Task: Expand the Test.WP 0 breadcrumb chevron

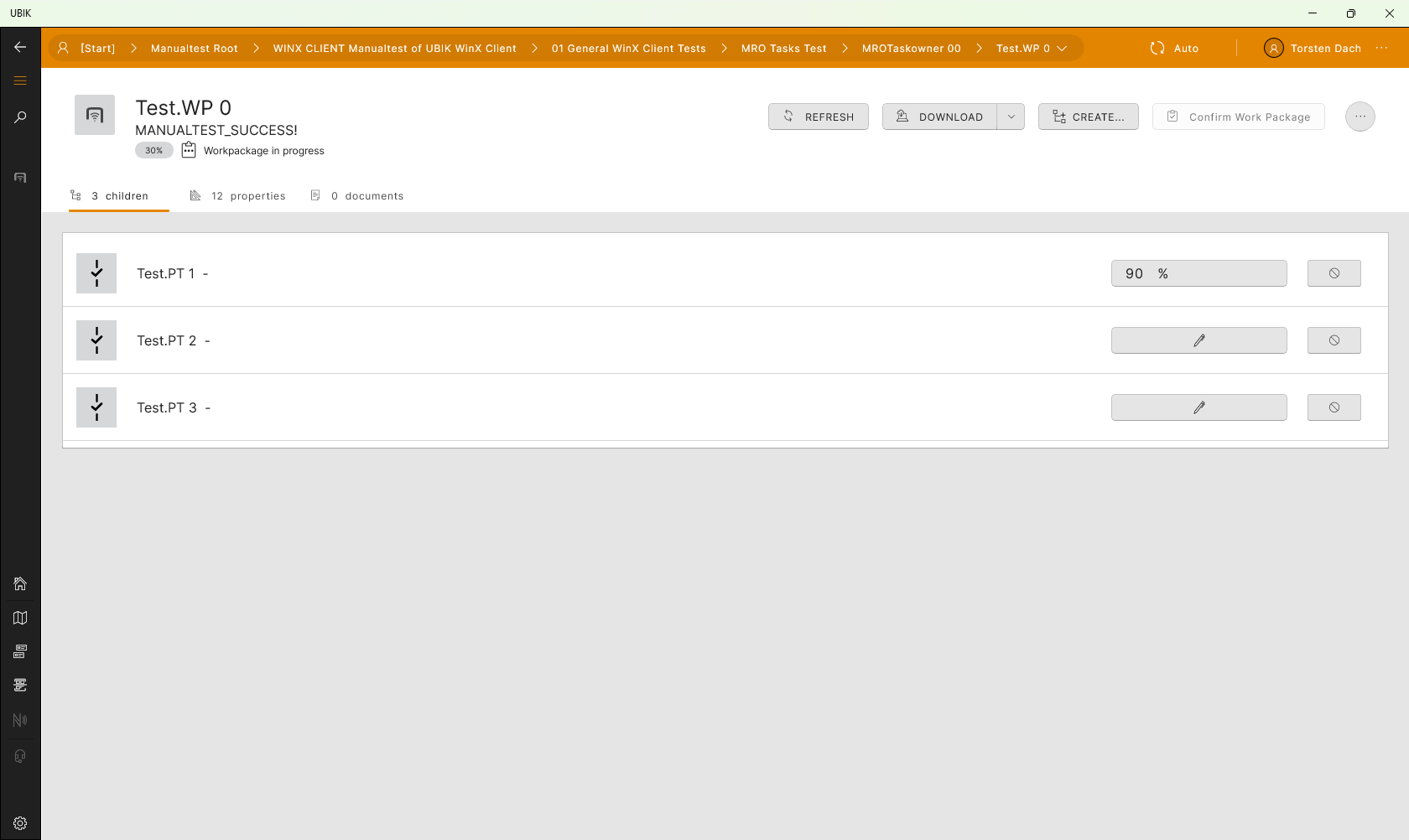Action: pyautogui.click(x=1062, y=49)
